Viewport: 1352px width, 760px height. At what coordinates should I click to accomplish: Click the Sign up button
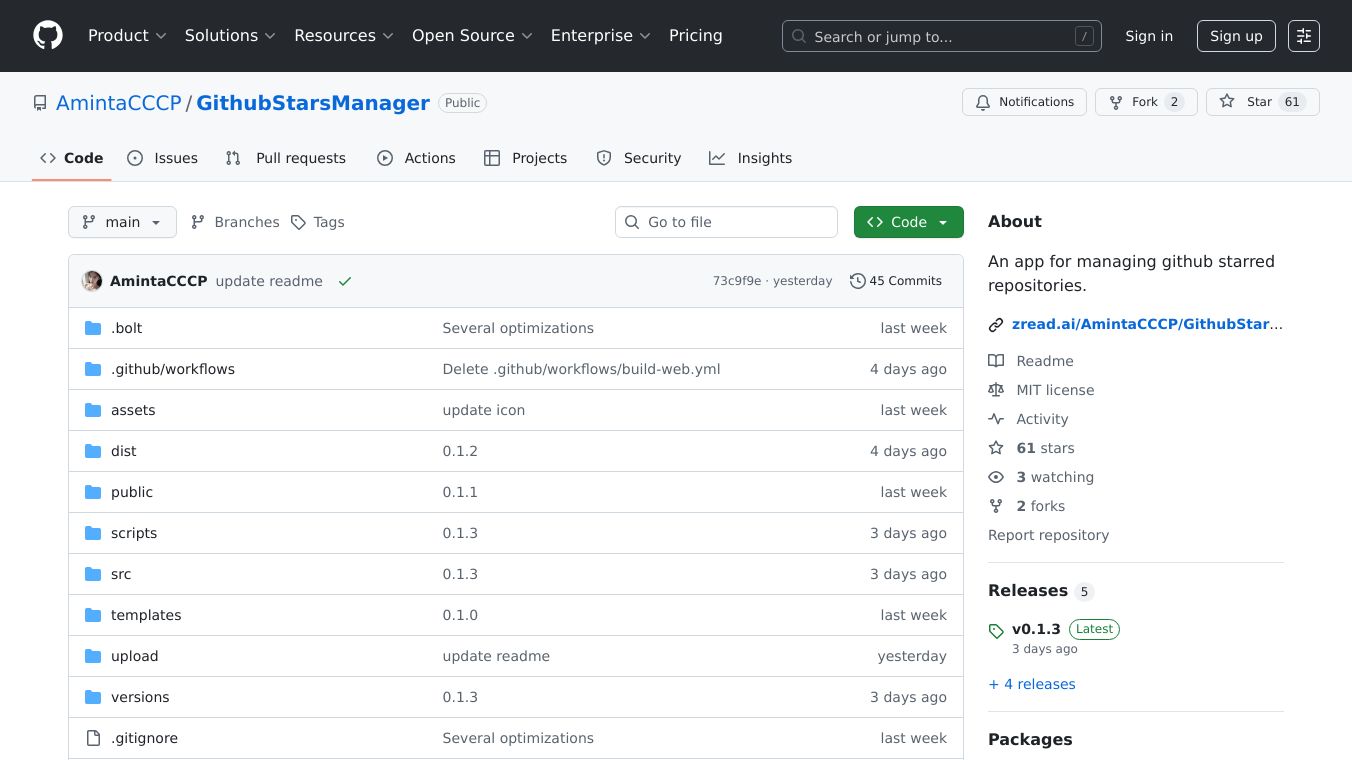pos(1236,36)
